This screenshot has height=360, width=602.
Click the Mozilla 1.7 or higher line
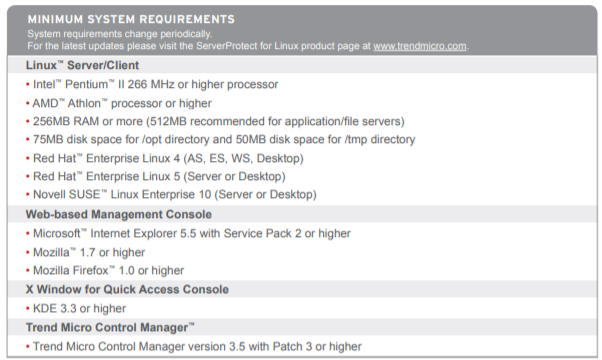click(x=89, y=252)
